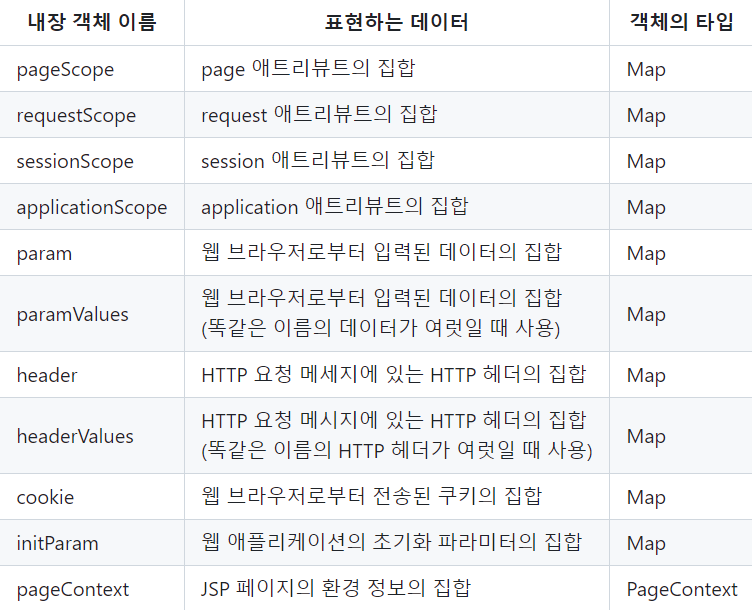Viewport: 752px width, 610px height.
Task: Click 'Map' type in initParam row
Action: (646, 544)
